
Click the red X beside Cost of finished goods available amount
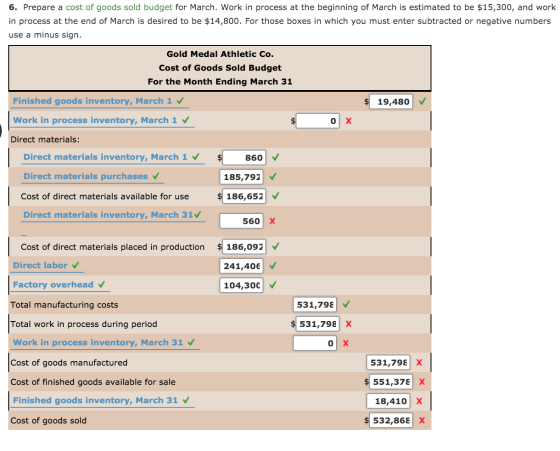tap(422, 382)
